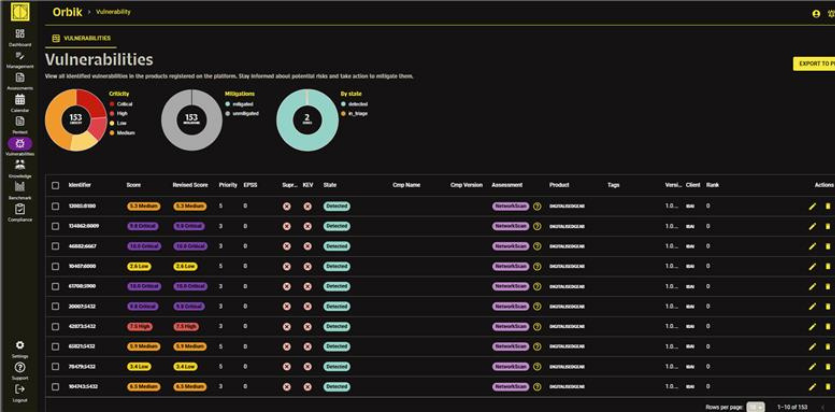
Task: Sort the table by the Score column header
Action: 133,185
